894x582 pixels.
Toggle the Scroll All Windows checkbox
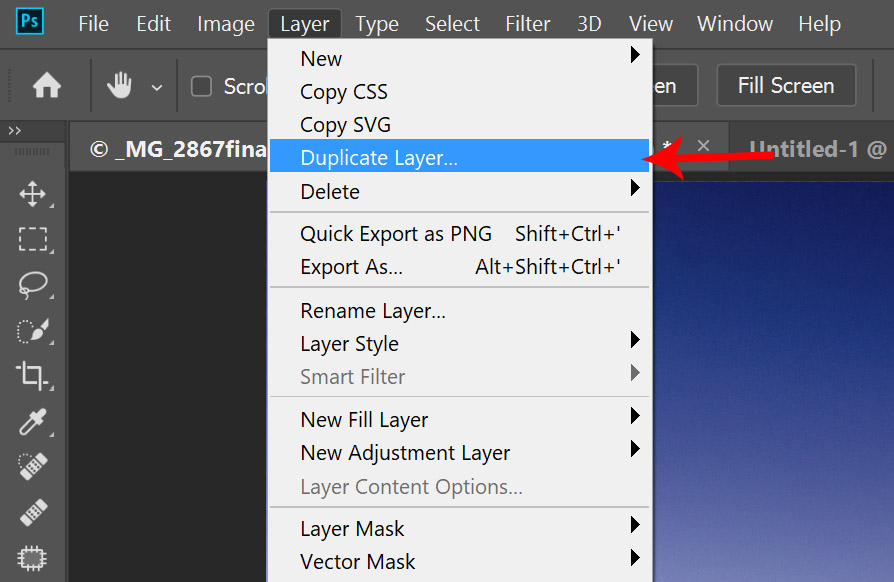(202, 86)
